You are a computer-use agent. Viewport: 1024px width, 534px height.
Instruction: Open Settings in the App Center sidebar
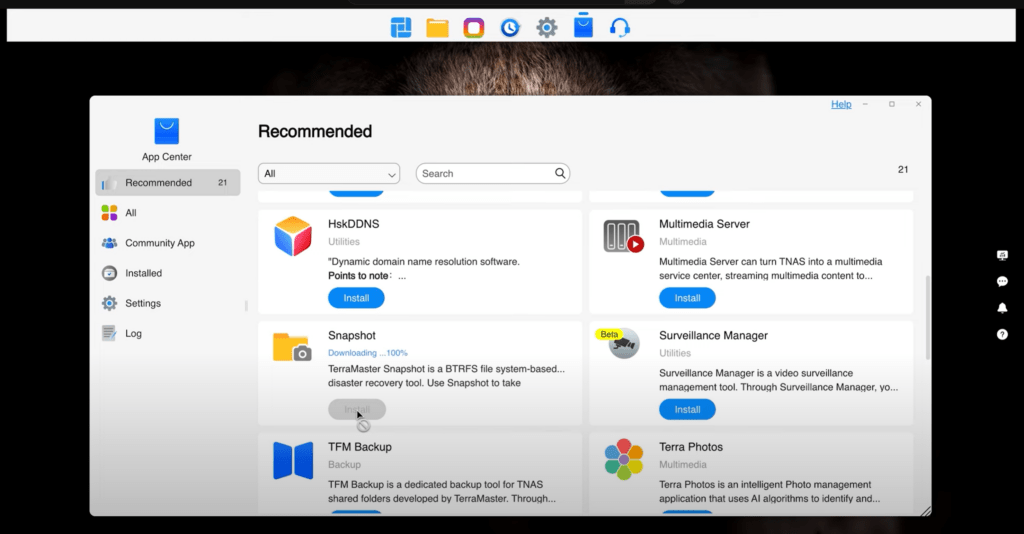click(x=142, y=303)
